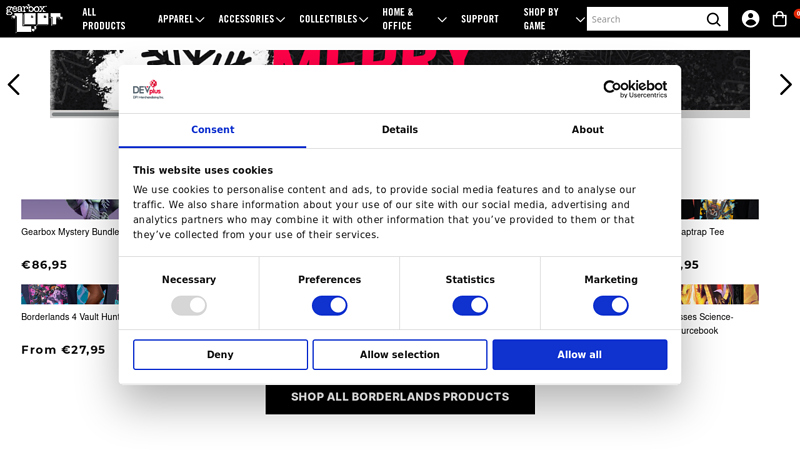The image size is (800, 450).
Task: Switch off the Marketing cookies toggle
Action: (611, 306)
